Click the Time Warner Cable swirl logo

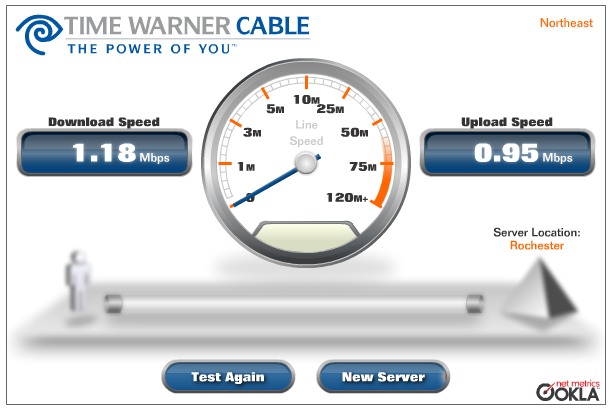click(38, 33)
